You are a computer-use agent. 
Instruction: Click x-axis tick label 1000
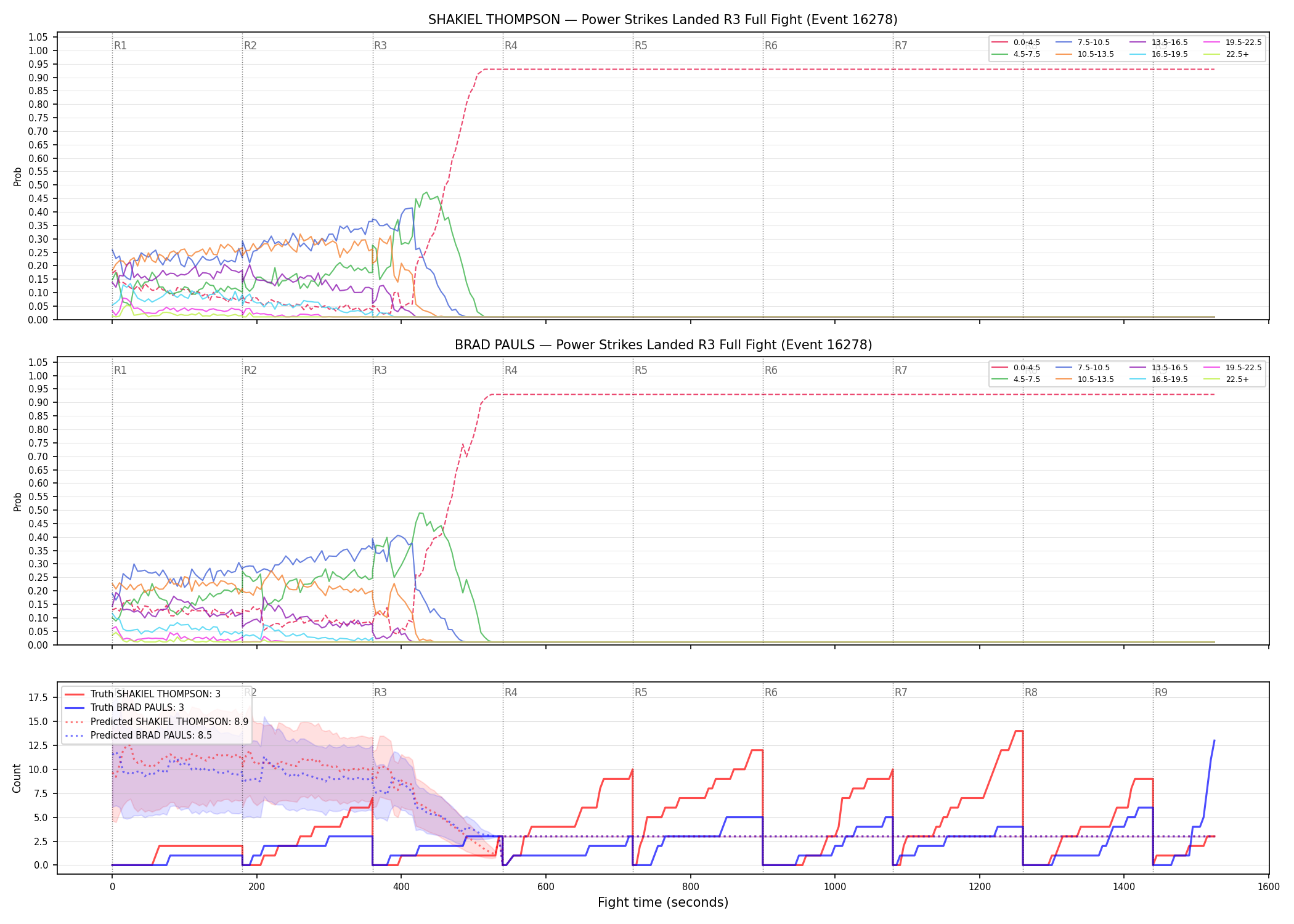click(x=835, y=887)
